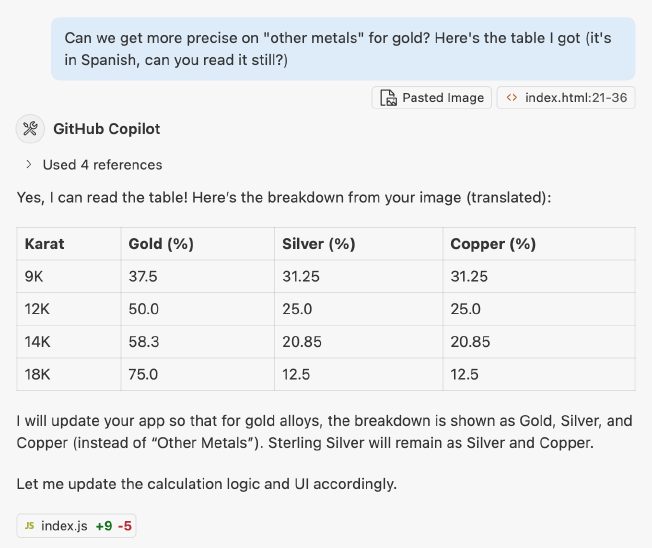This screenshot has height=548, width=652.
Task: Open the Pasted Image attachment label
Action: [443, 98]
